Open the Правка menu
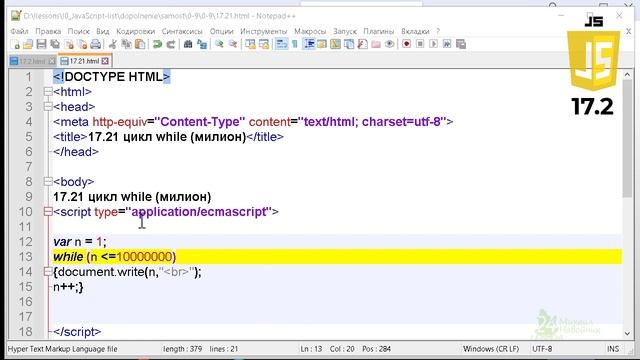The height and width of the screenshot is (360, 640). 48,31
